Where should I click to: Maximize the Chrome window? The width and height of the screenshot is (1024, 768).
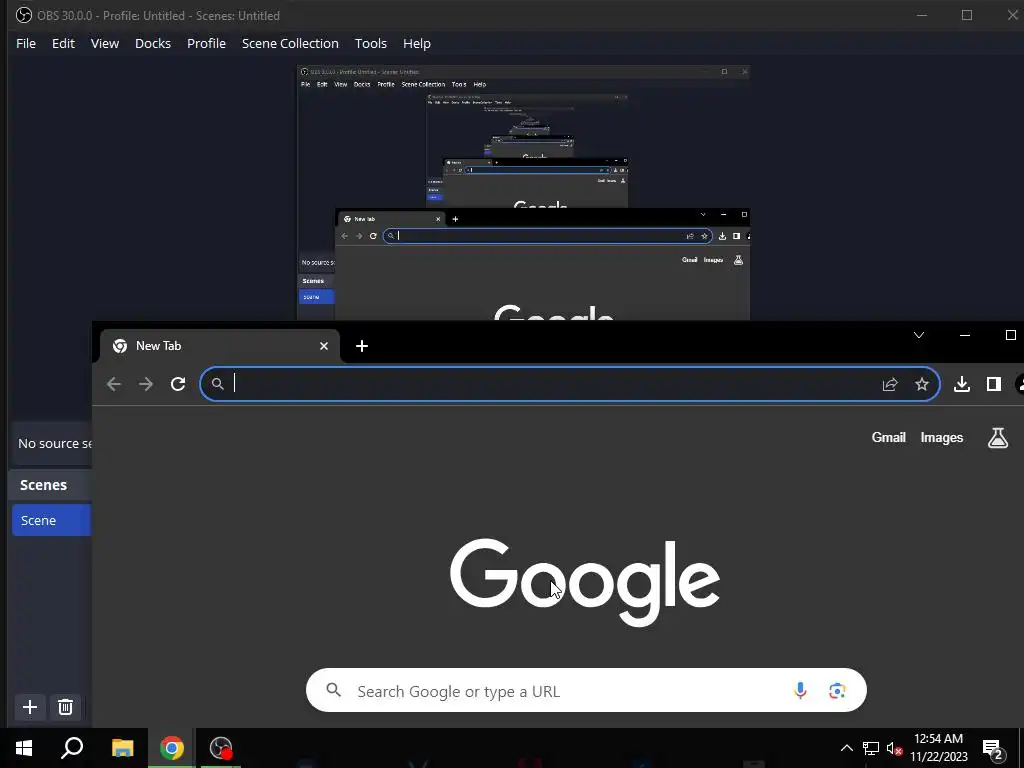point(1010,335)
